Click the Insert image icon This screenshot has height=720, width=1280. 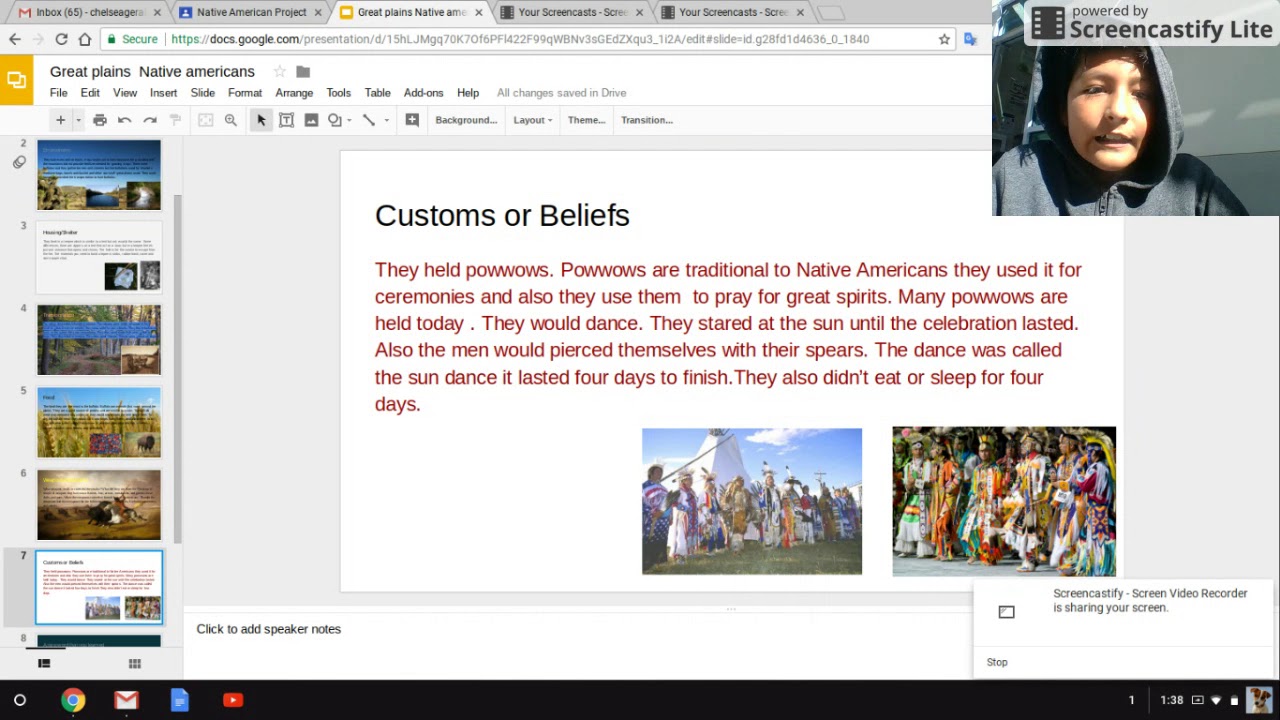coord(311,120)
